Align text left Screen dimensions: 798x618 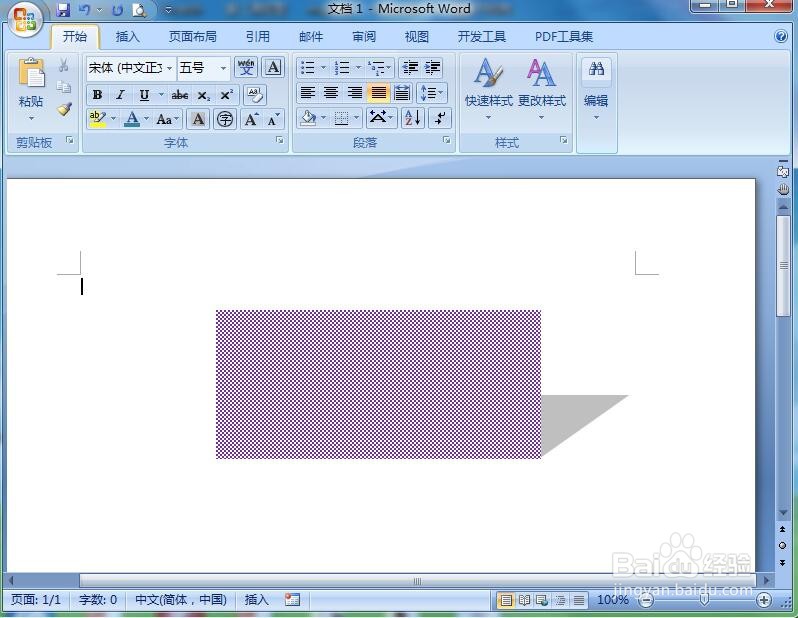307,93
